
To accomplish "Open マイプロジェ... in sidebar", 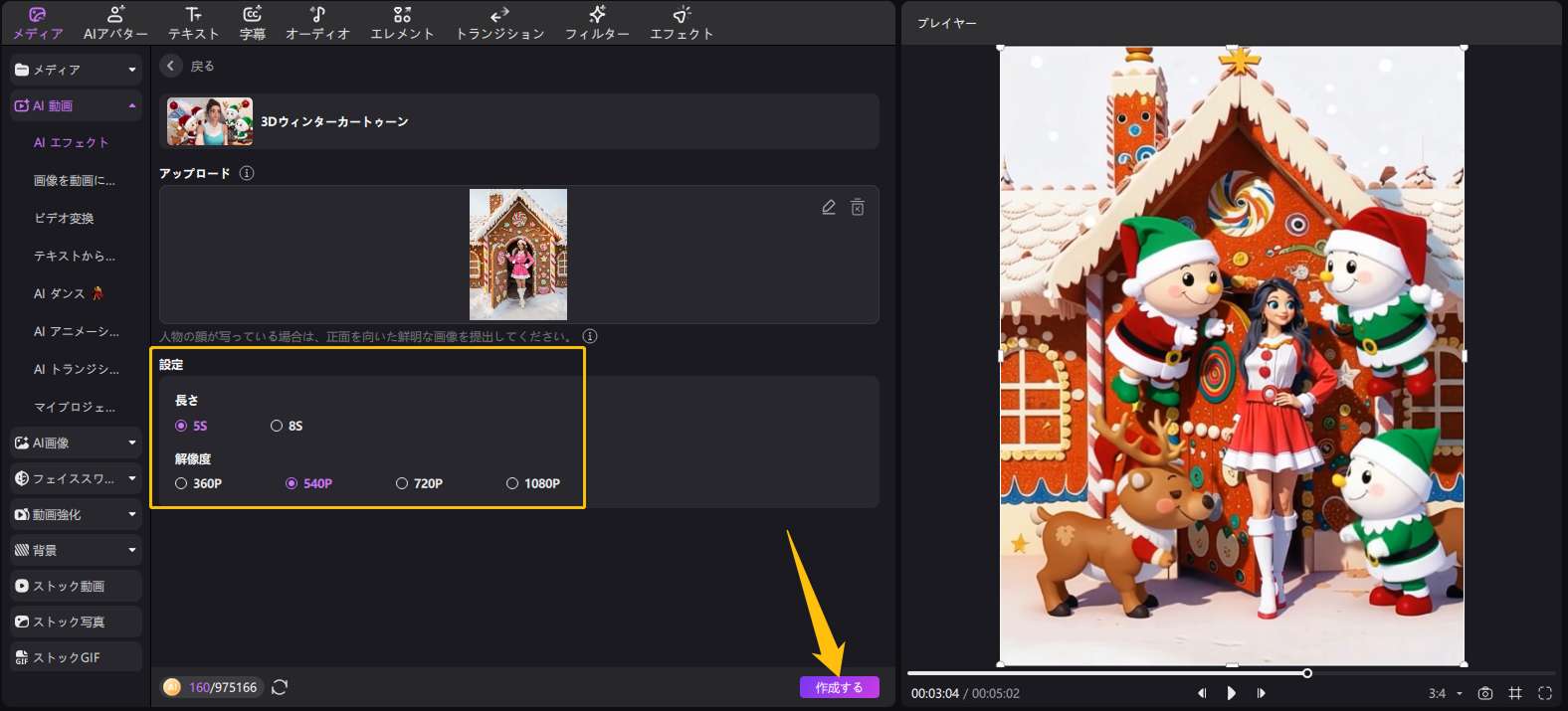I will coord(75,407).
